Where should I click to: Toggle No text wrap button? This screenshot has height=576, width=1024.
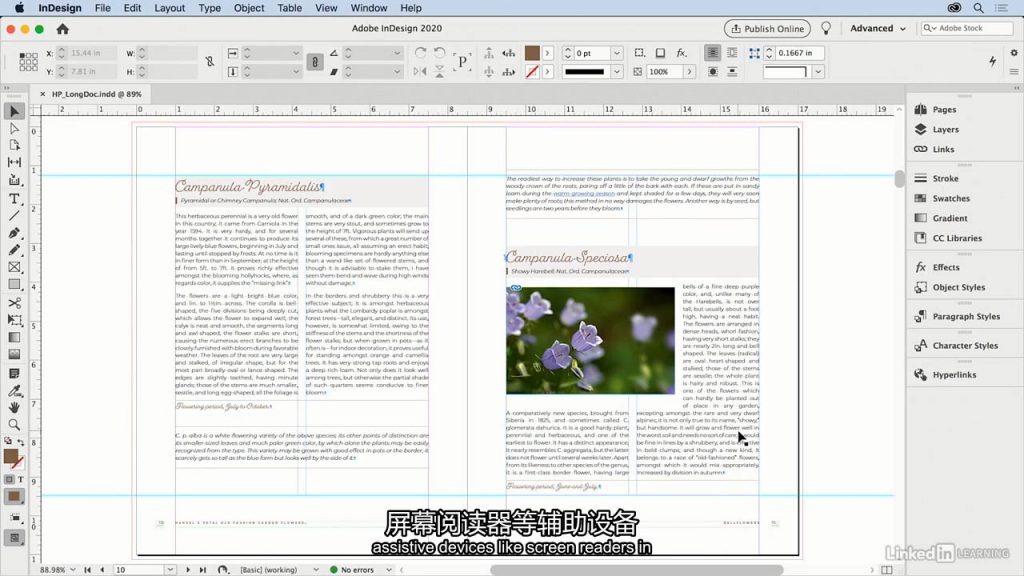[712, 53]
